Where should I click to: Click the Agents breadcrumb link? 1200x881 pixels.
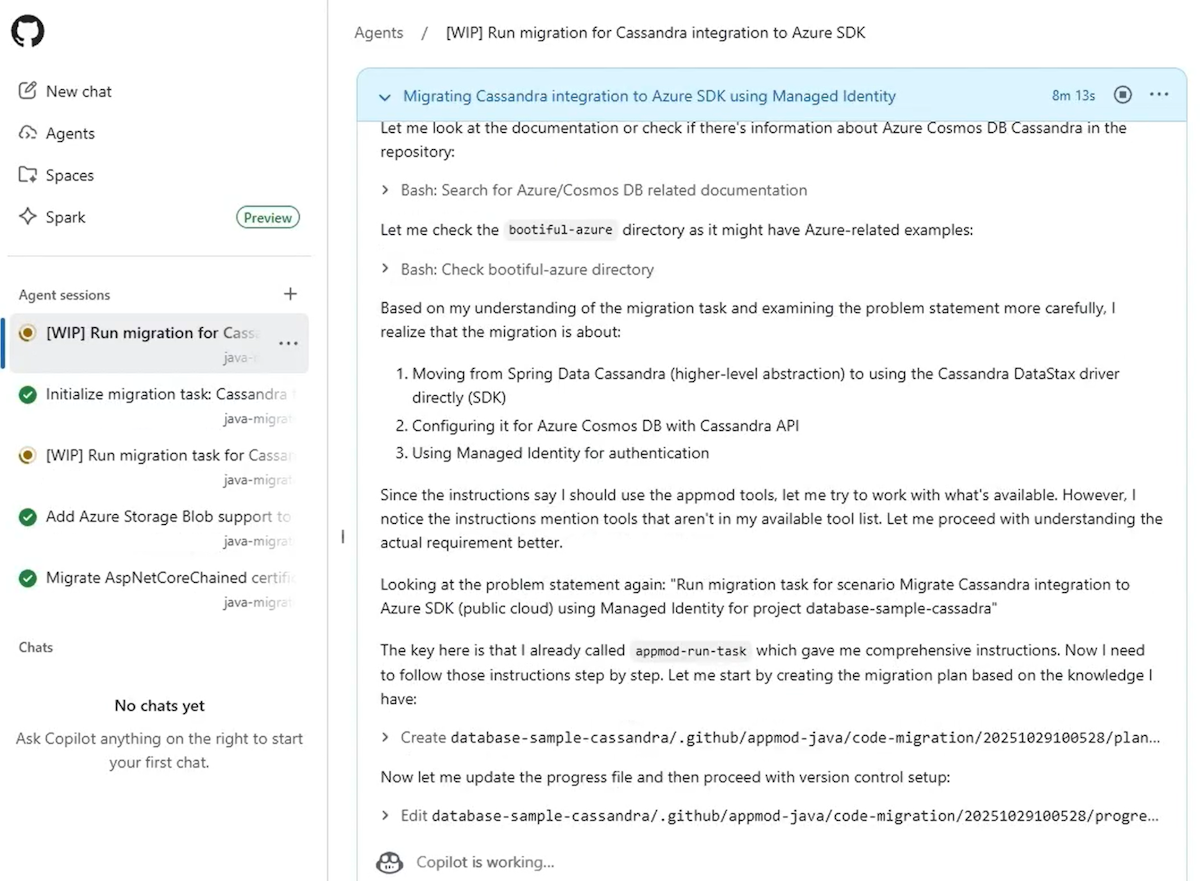click(x=378, y=33)
